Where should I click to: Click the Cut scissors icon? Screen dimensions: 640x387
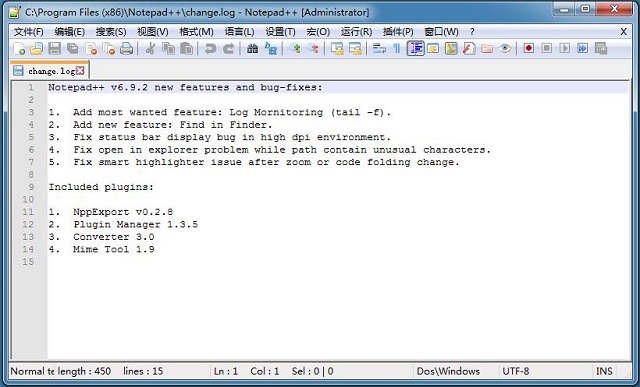point(151,49)
